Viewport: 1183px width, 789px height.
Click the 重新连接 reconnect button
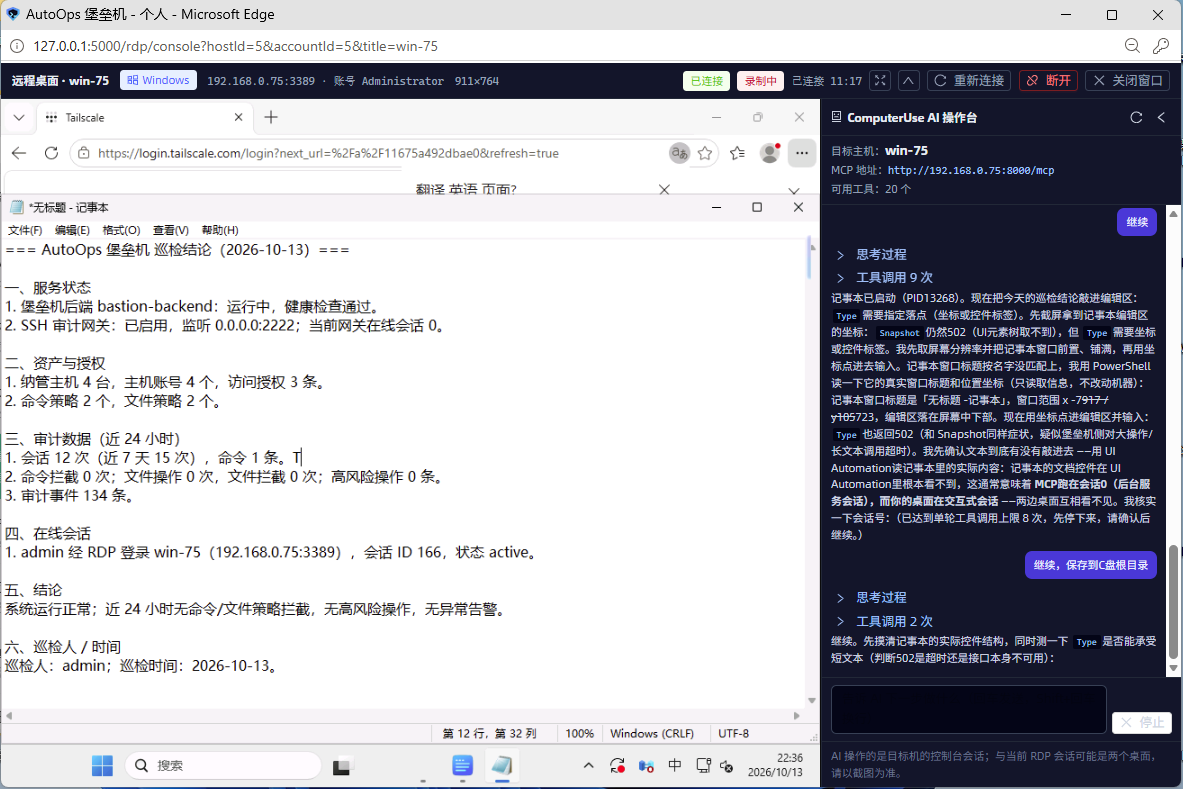(969, 81)
